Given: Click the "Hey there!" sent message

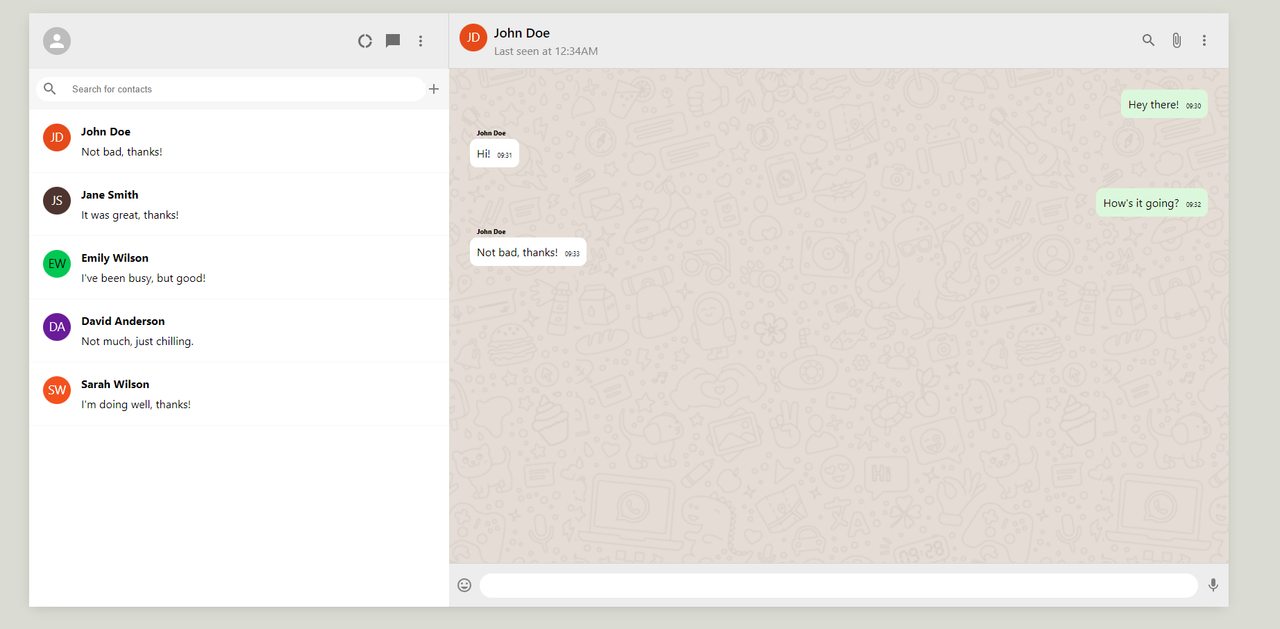Looking at the screenshot, I should pos(1164,104).
